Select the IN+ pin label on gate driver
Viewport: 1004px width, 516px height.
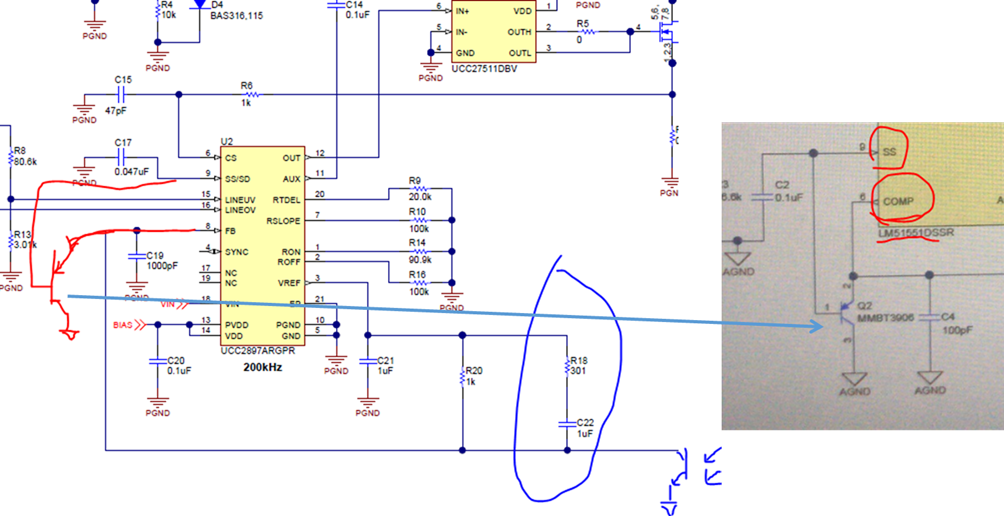pos(462,11)
